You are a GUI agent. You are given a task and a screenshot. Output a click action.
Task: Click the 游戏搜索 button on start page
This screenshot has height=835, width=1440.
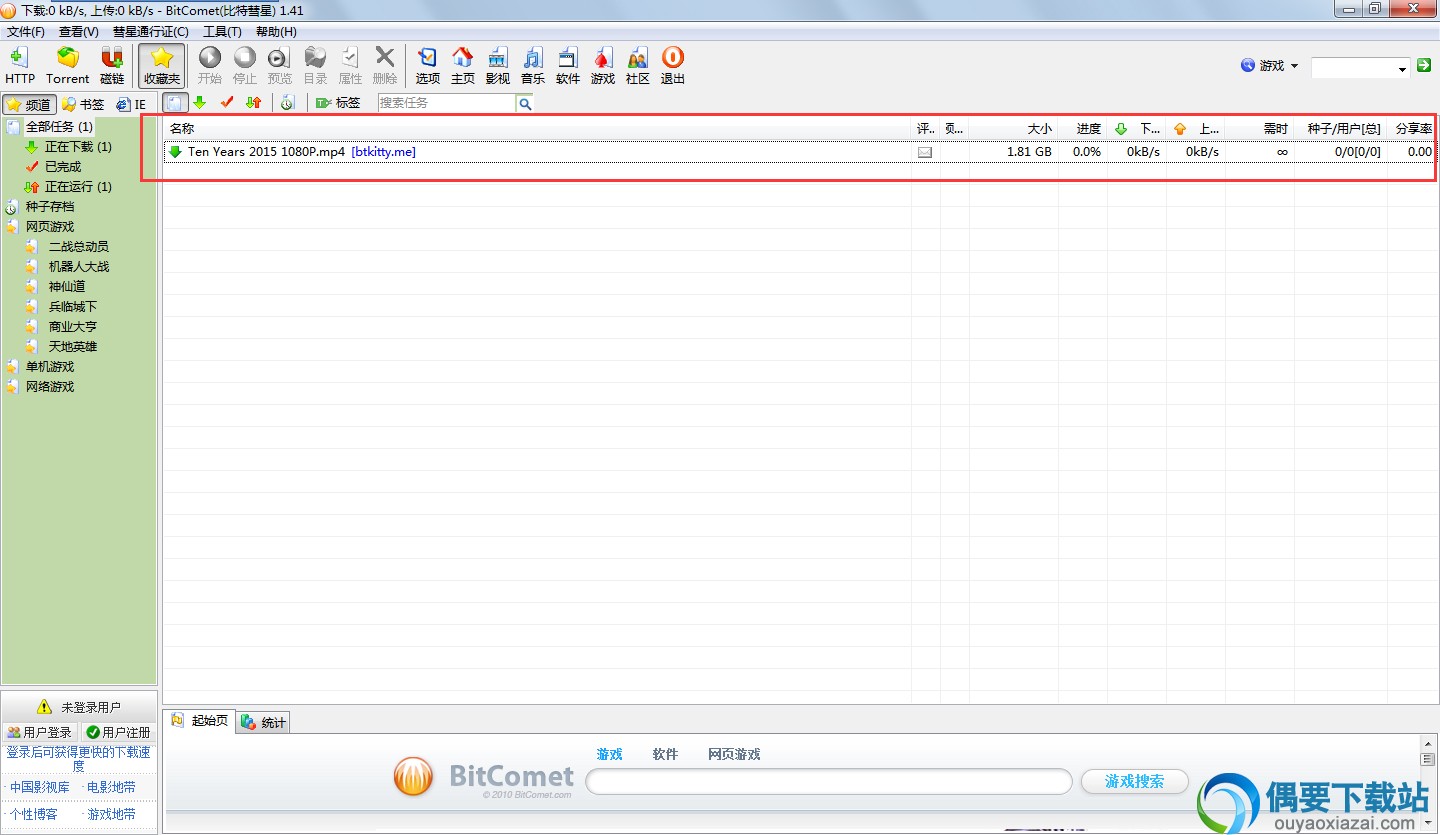click(1135, 782)
